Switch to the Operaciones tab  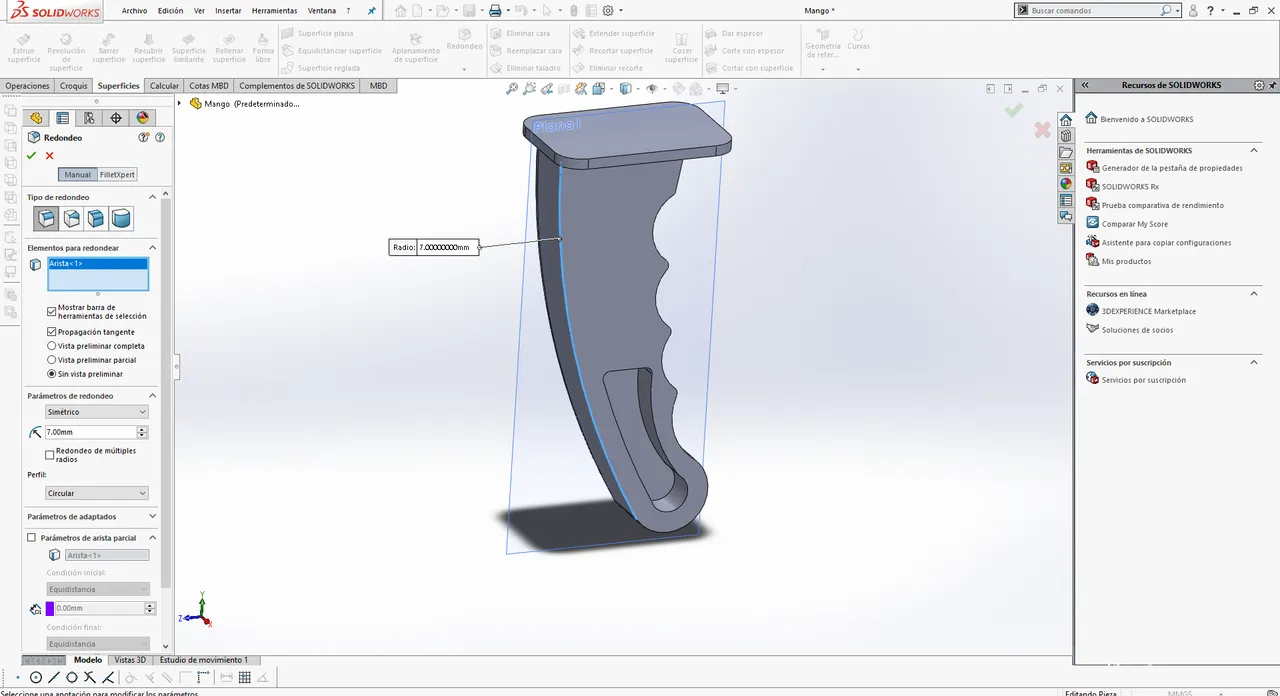(x=27, y=86)
